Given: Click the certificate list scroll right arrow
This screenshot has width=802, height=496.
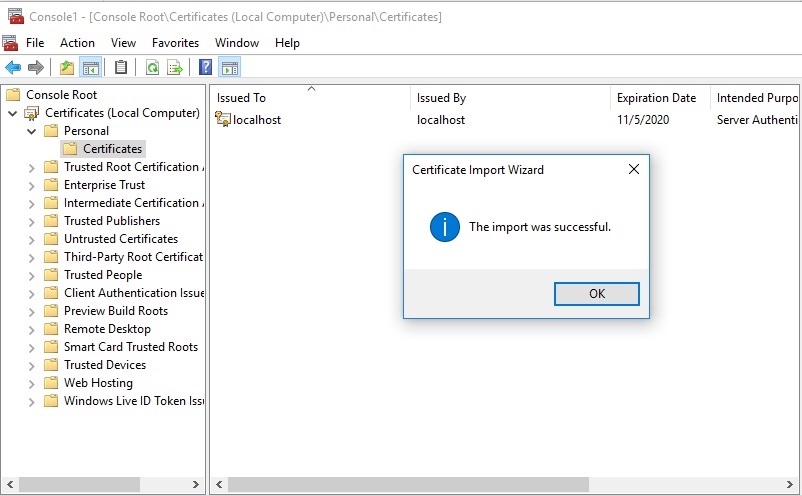Looking at the screenshot, I should tap(790, 484).
